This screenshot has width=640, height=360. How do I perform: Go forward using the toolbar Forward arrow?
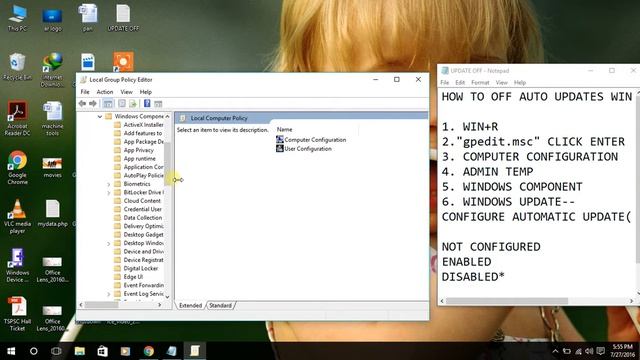point(93,104)
